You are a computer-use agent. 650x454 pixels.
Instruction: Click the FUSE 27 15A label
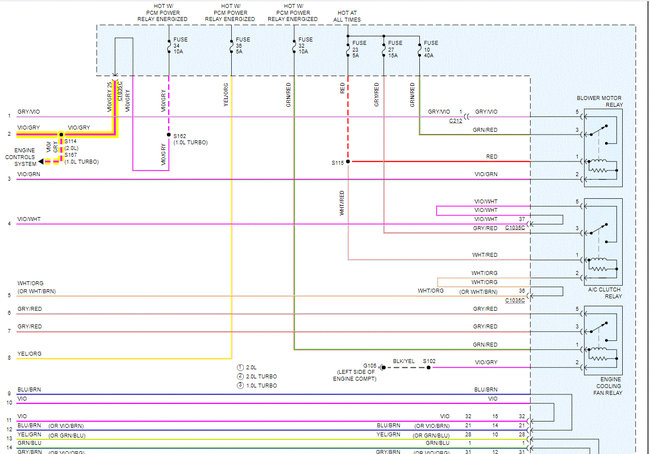(x=395, y=49)
